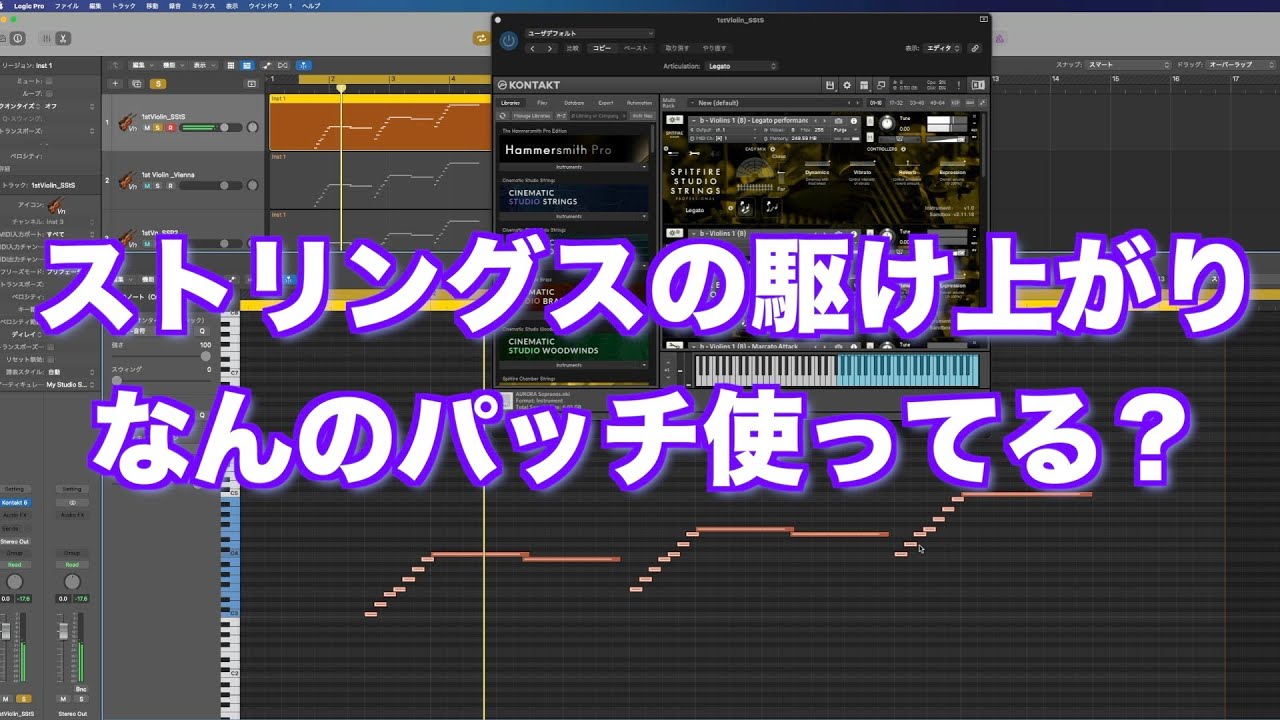Open the Logic Pro mixer toolbar button
This screenshot has width=1280, height=720.
pos(46,38)
